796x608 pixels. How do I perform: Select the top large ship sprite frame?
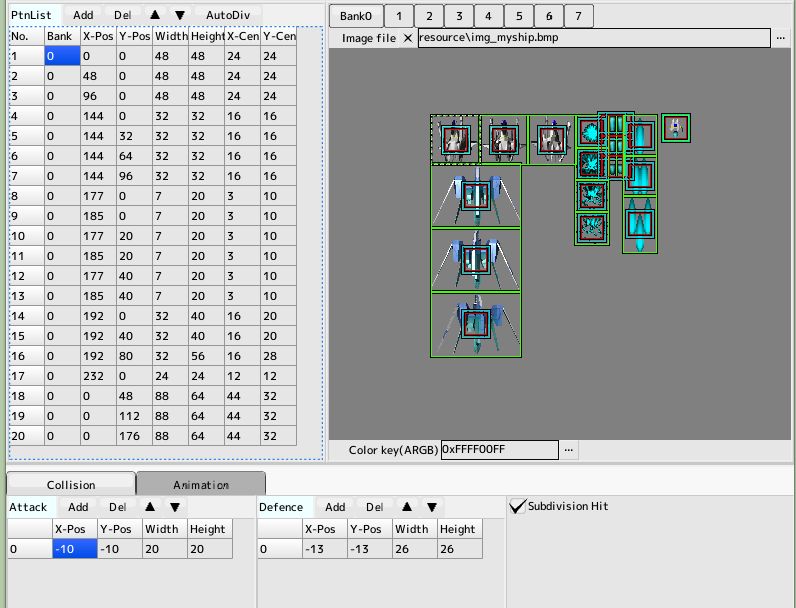[476, 195]
